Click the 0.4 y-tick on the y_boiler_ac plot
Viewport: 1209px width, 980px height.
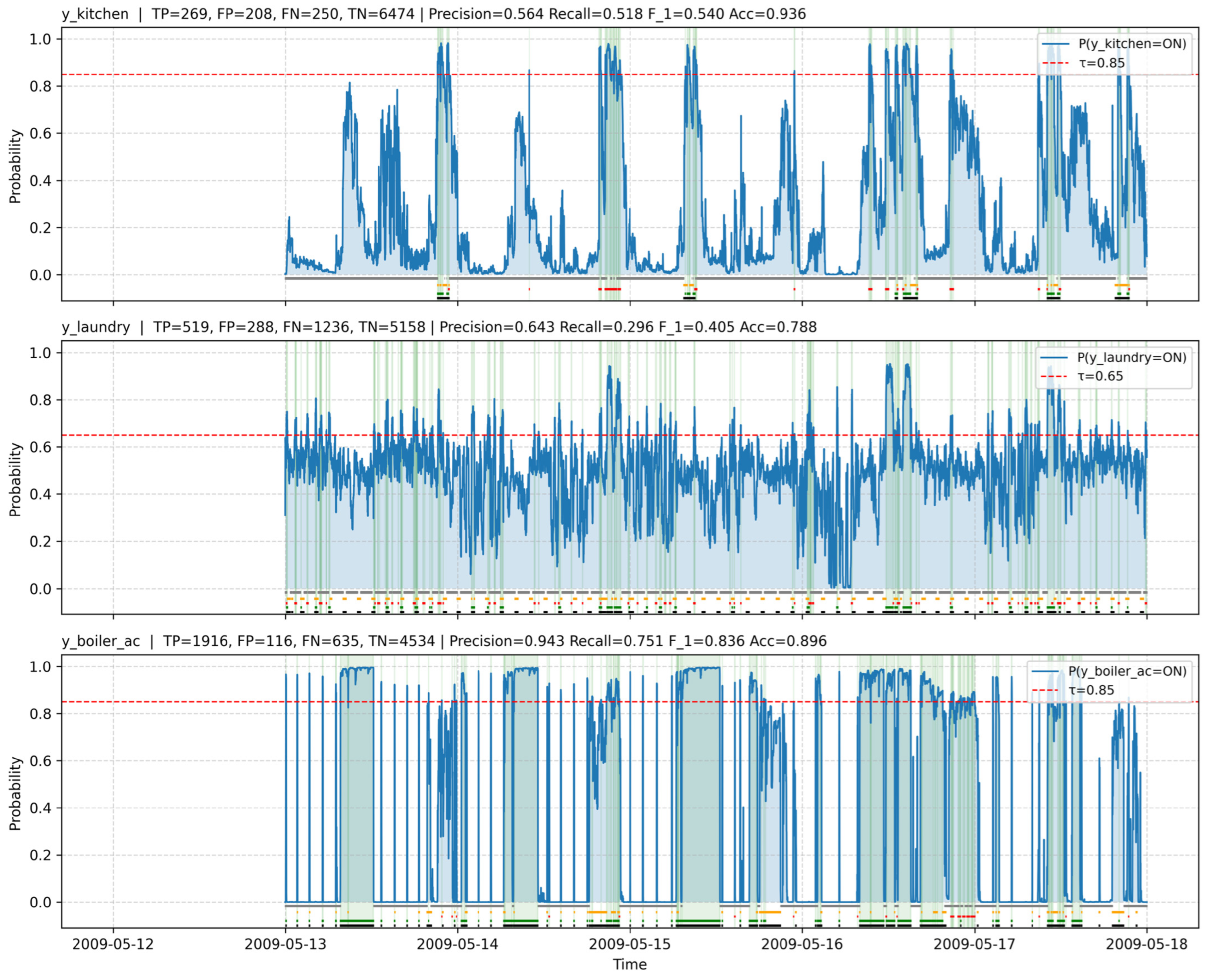(x=40, y=808)
